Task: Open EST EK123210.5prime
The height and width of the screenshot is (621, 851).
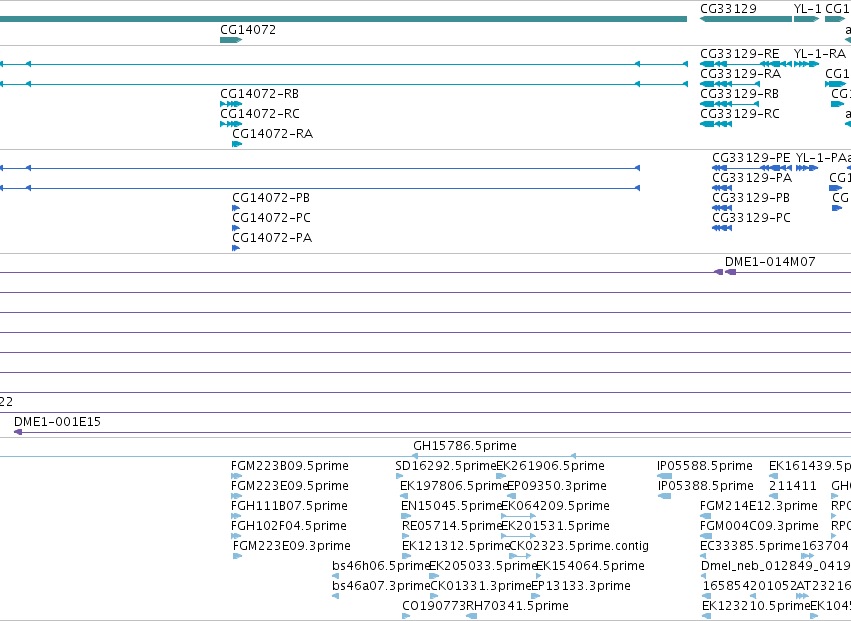Action: tap(756, 606)
